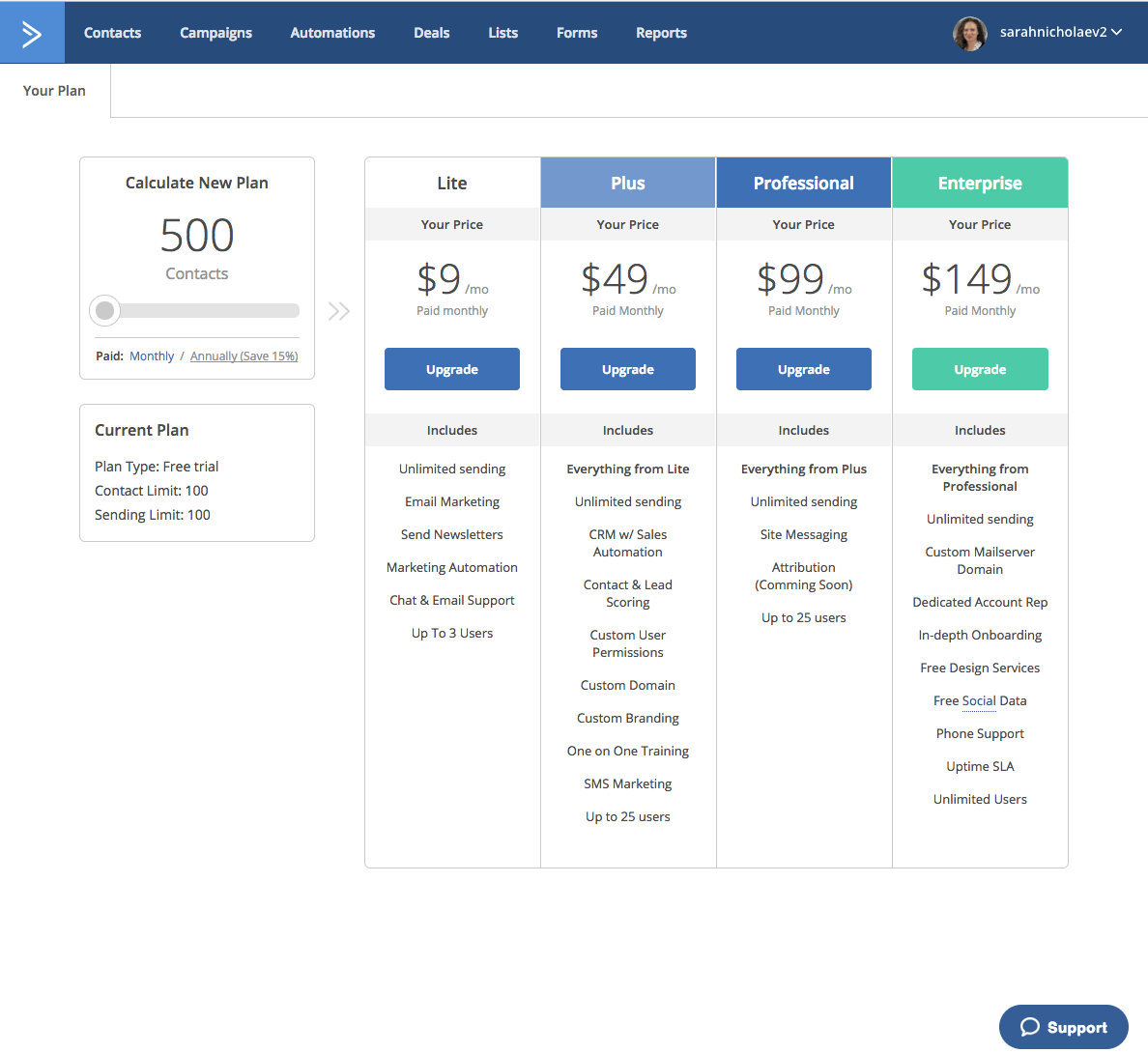Switch billing to Monthly
The width and height of the screenshot is (1148, 1053).
152,356
